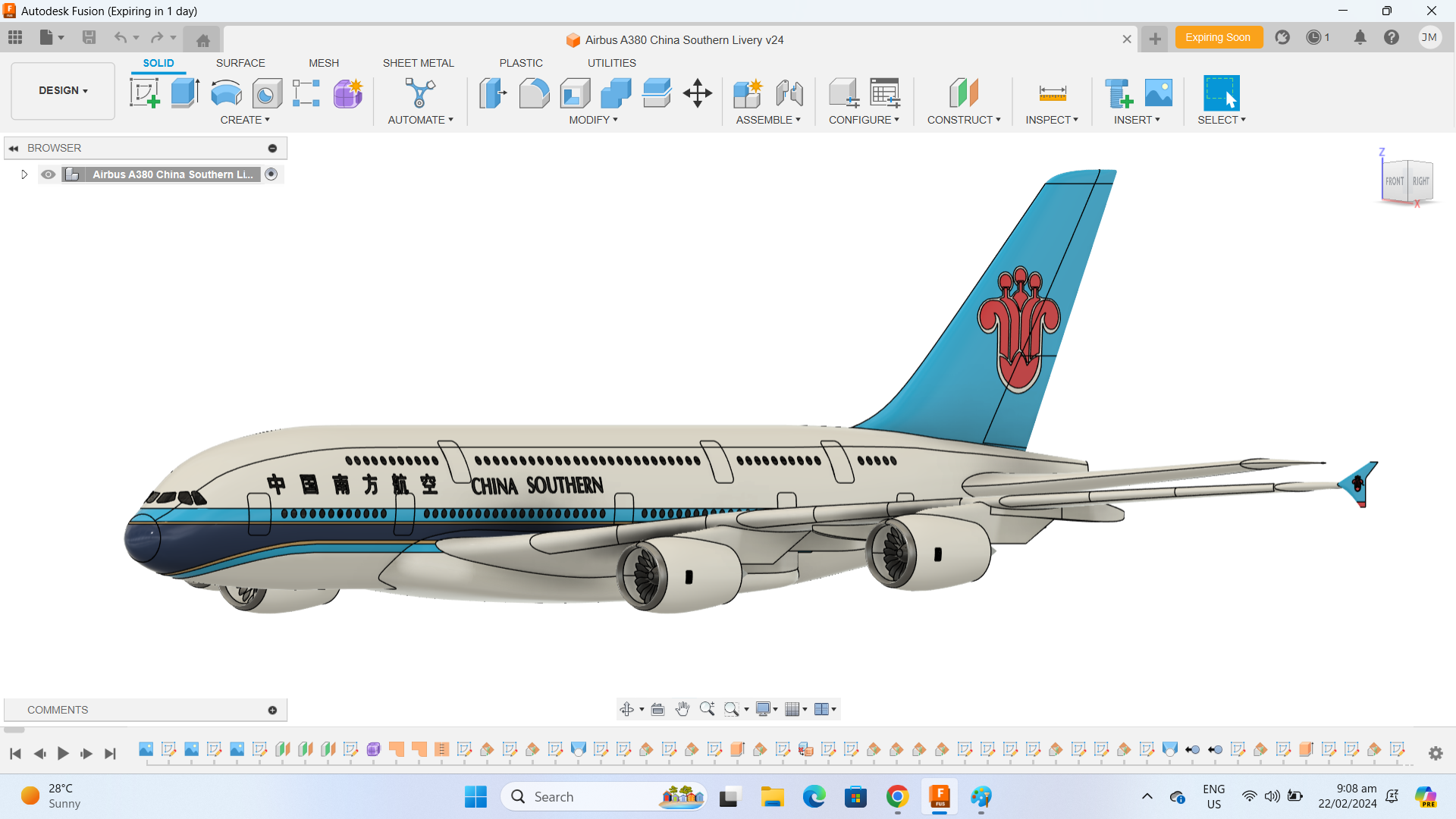The height and width of the screenshot is (819, 1456).
Task: Open the Design workspace dropdown
Action: 62,90
